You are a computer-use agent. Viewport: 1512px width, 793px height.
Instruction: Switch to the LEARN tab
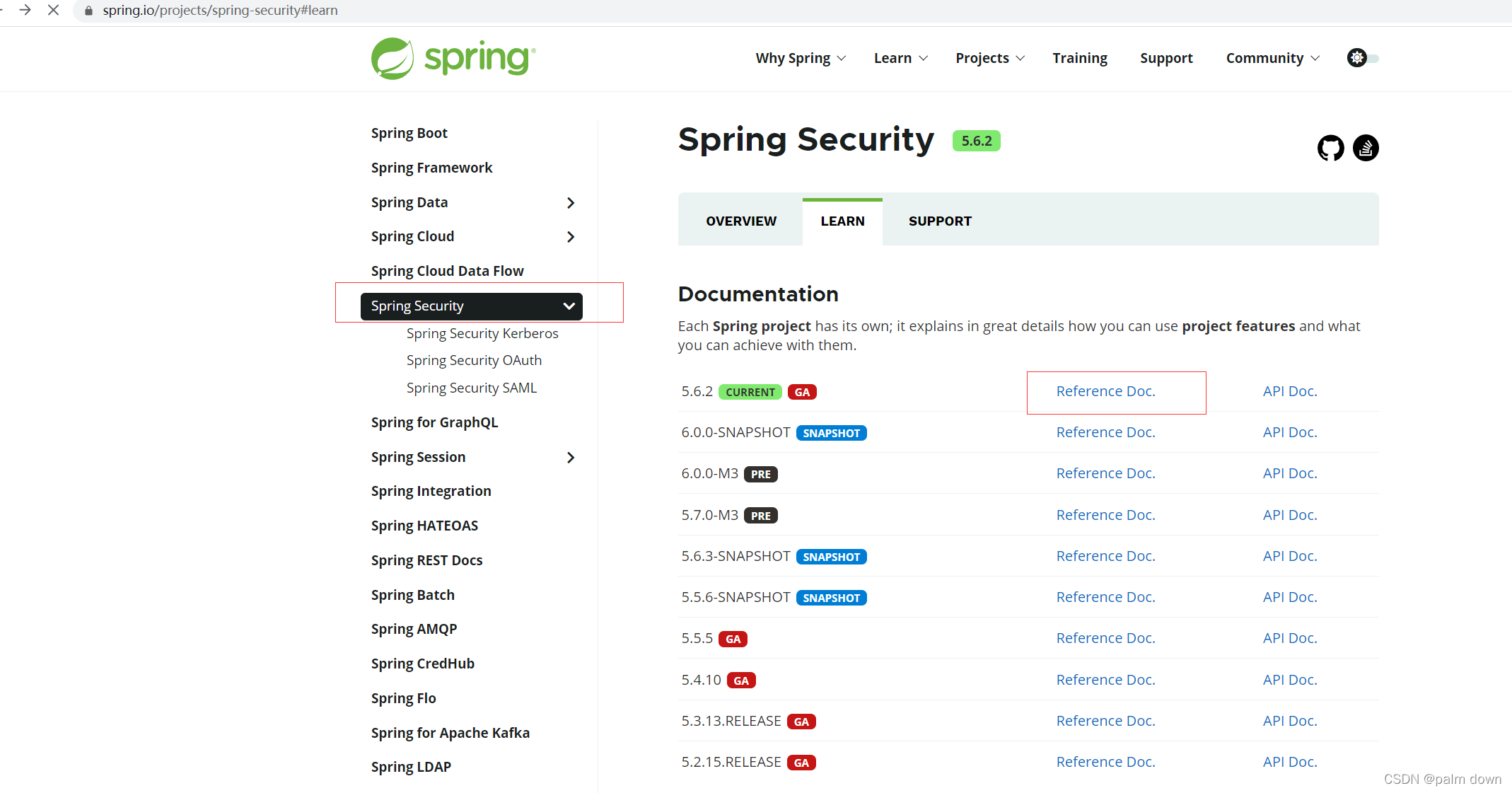pyautogui.click(x=842, y=221)
